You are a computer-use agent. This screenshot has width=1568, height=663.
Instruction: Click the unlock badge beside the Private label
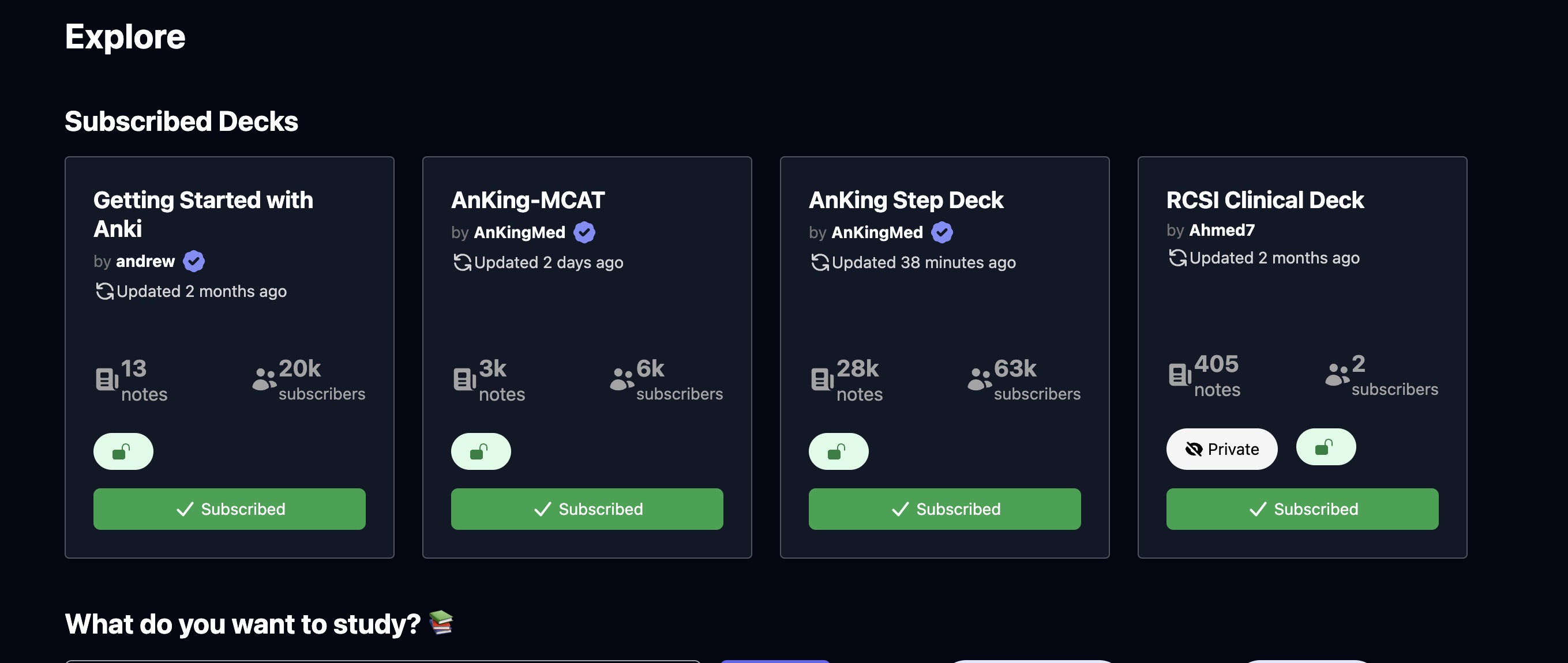point(1325,447)
